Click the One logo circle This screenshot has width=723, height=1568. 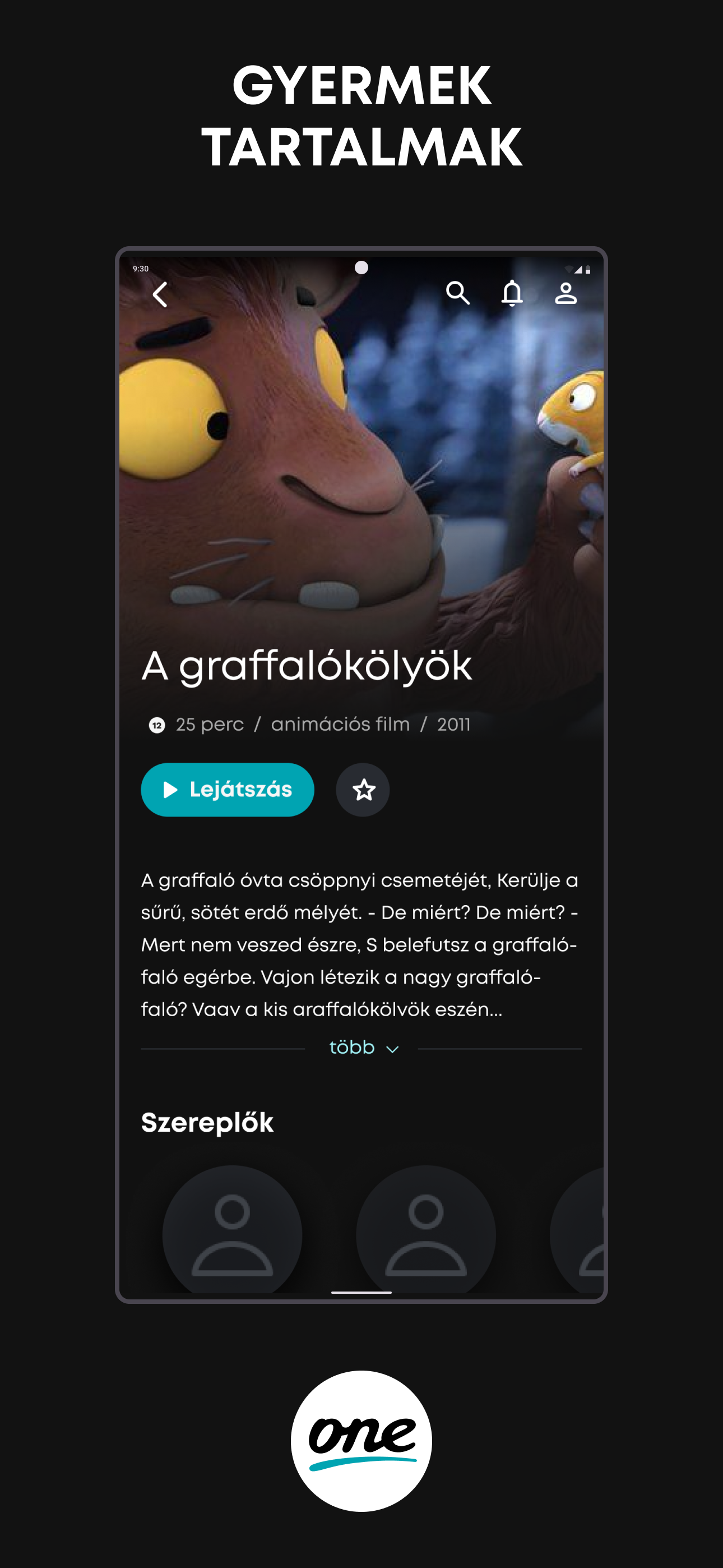(361, 1441)
